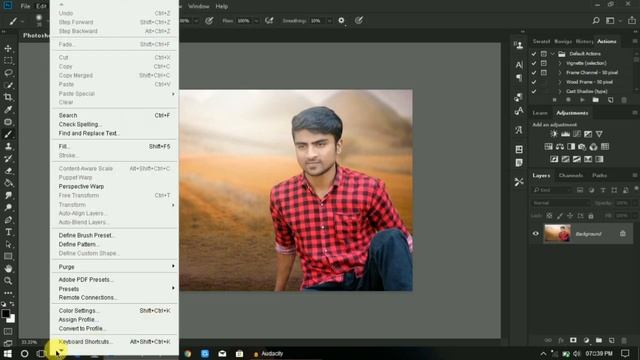Open the Purge submenu

(x=115, y=267)
